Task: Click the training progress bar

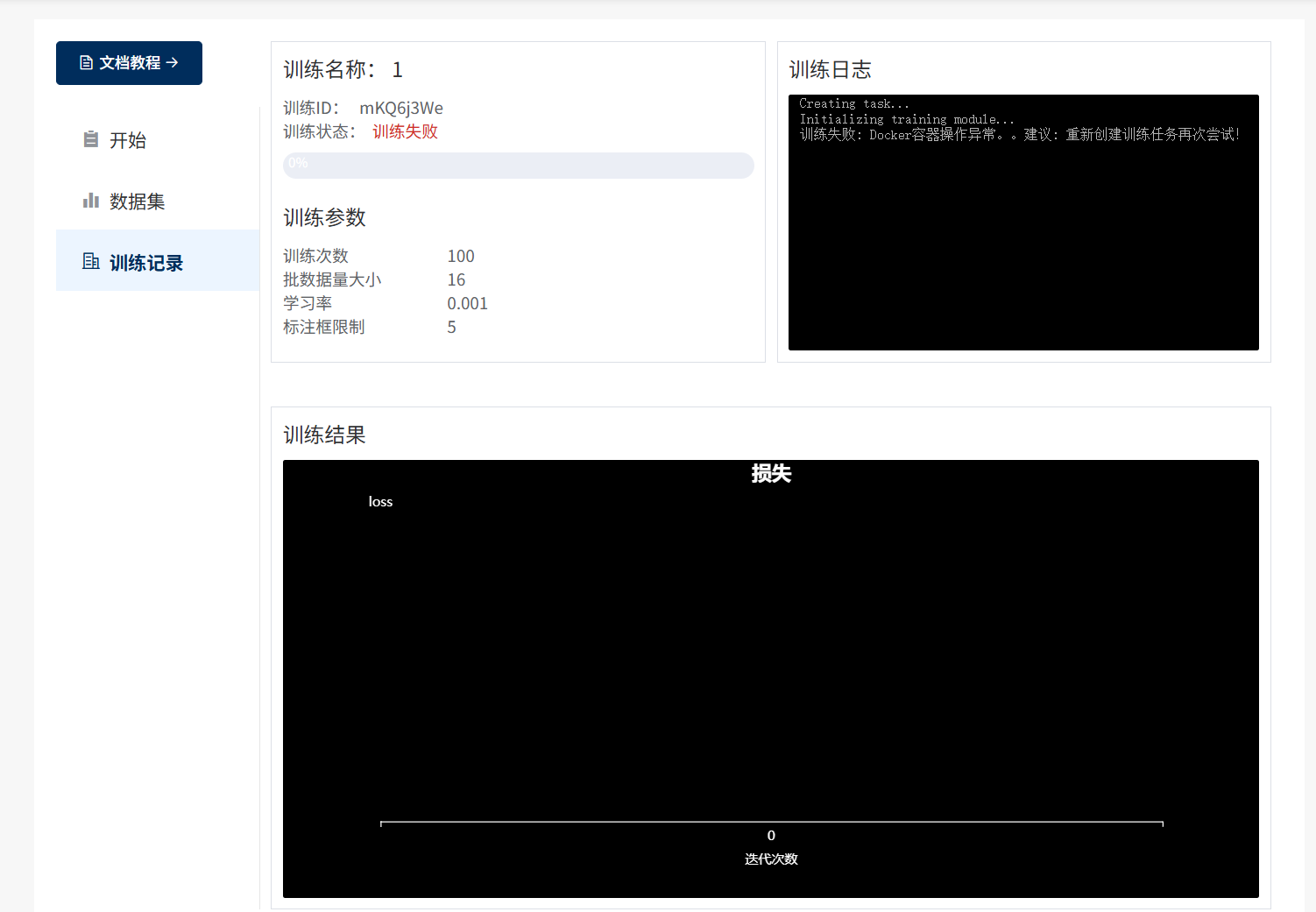Action: point(518,165)
